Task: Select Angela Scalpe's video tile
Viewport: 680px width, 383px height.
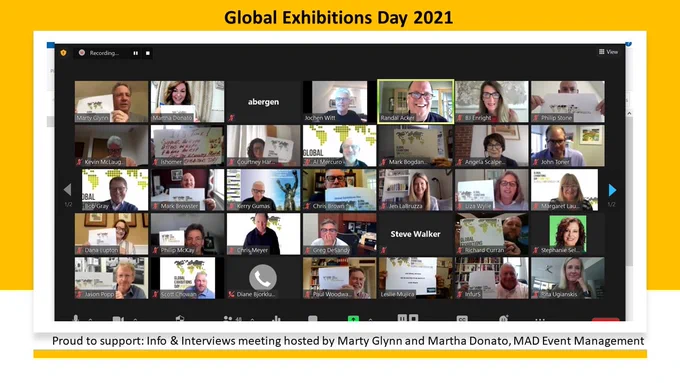Action: click(491, 146)
